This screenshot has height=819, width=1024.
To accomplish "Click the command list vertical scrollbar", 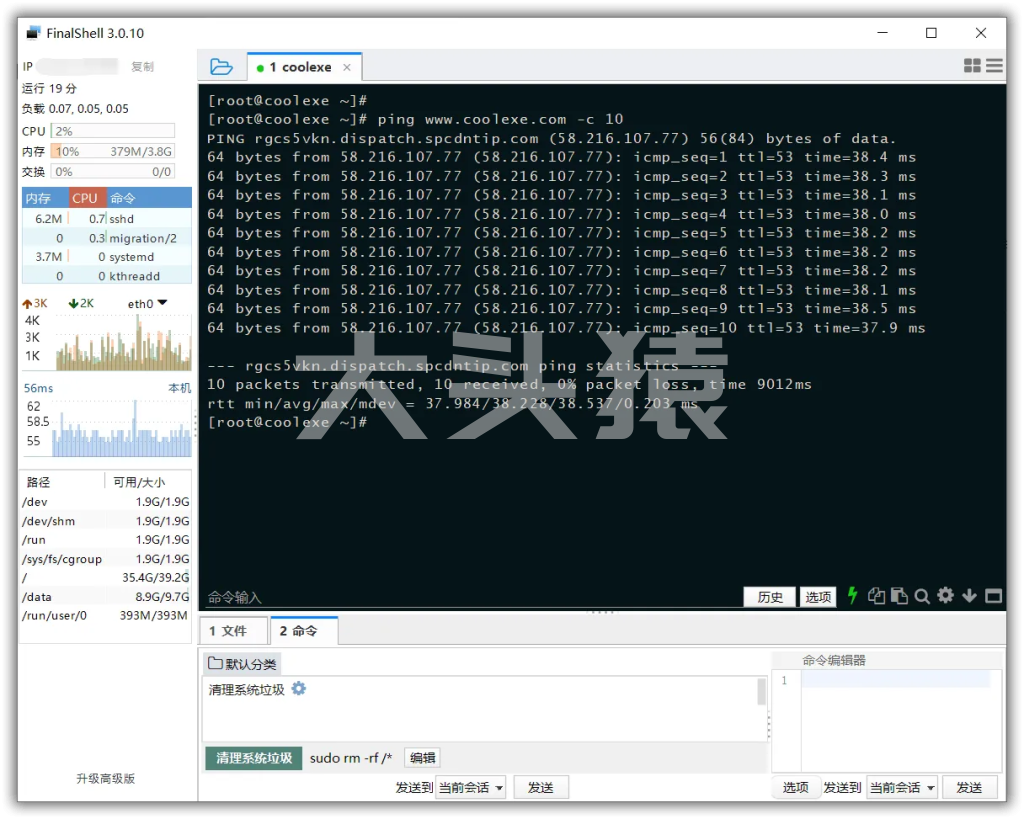I will pos(761,692).
